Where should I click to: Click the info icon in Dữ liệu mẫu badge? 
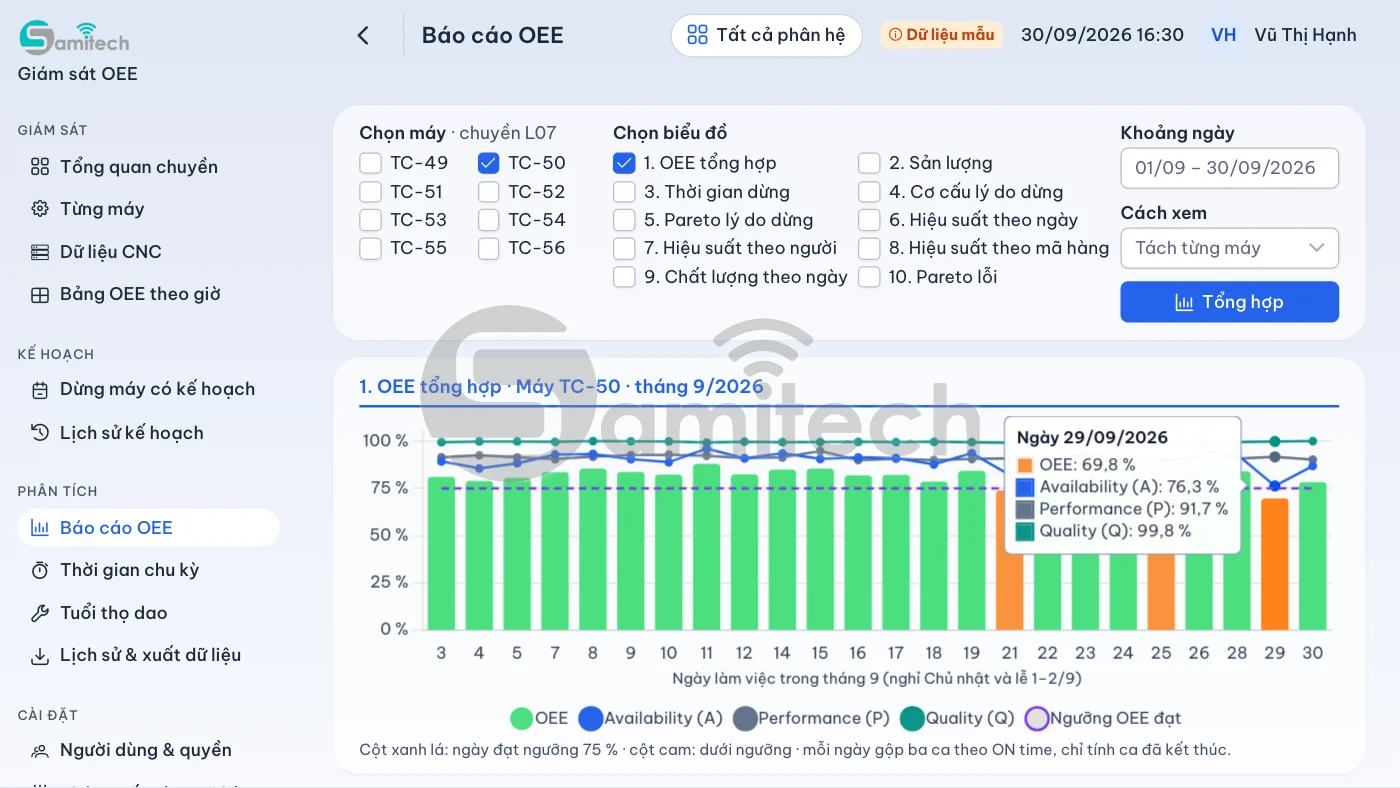(895, 35)
